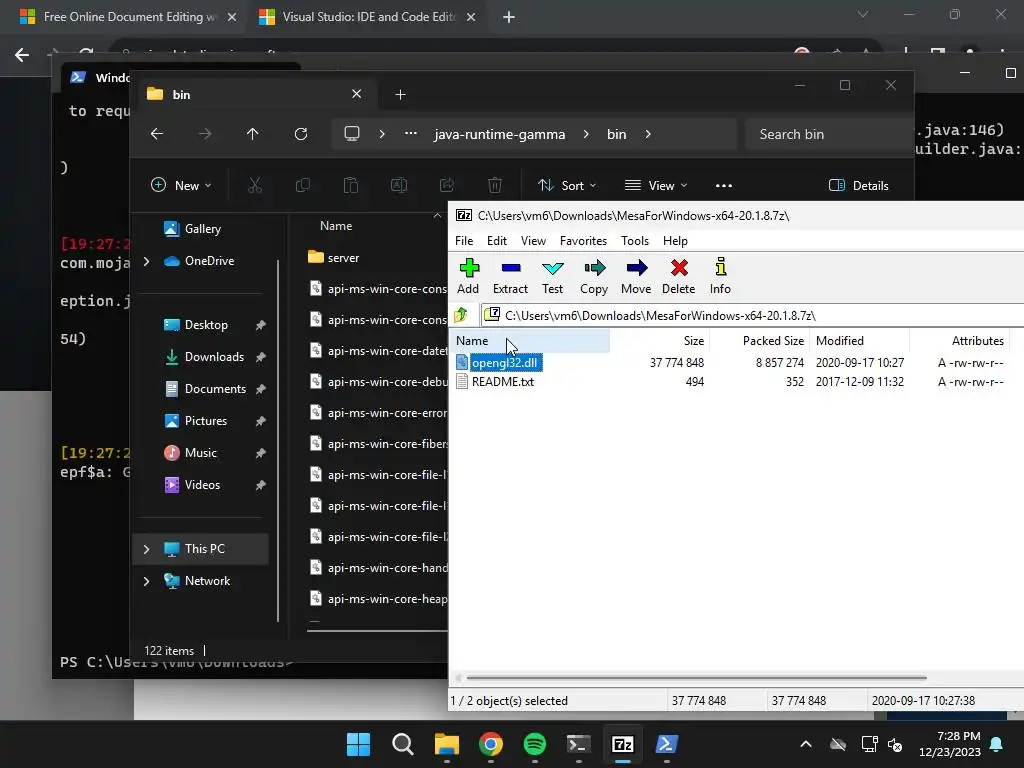The image size is (1024, 768).
Task: Click the 7-Zip Add button
Action: pos(468,276)
